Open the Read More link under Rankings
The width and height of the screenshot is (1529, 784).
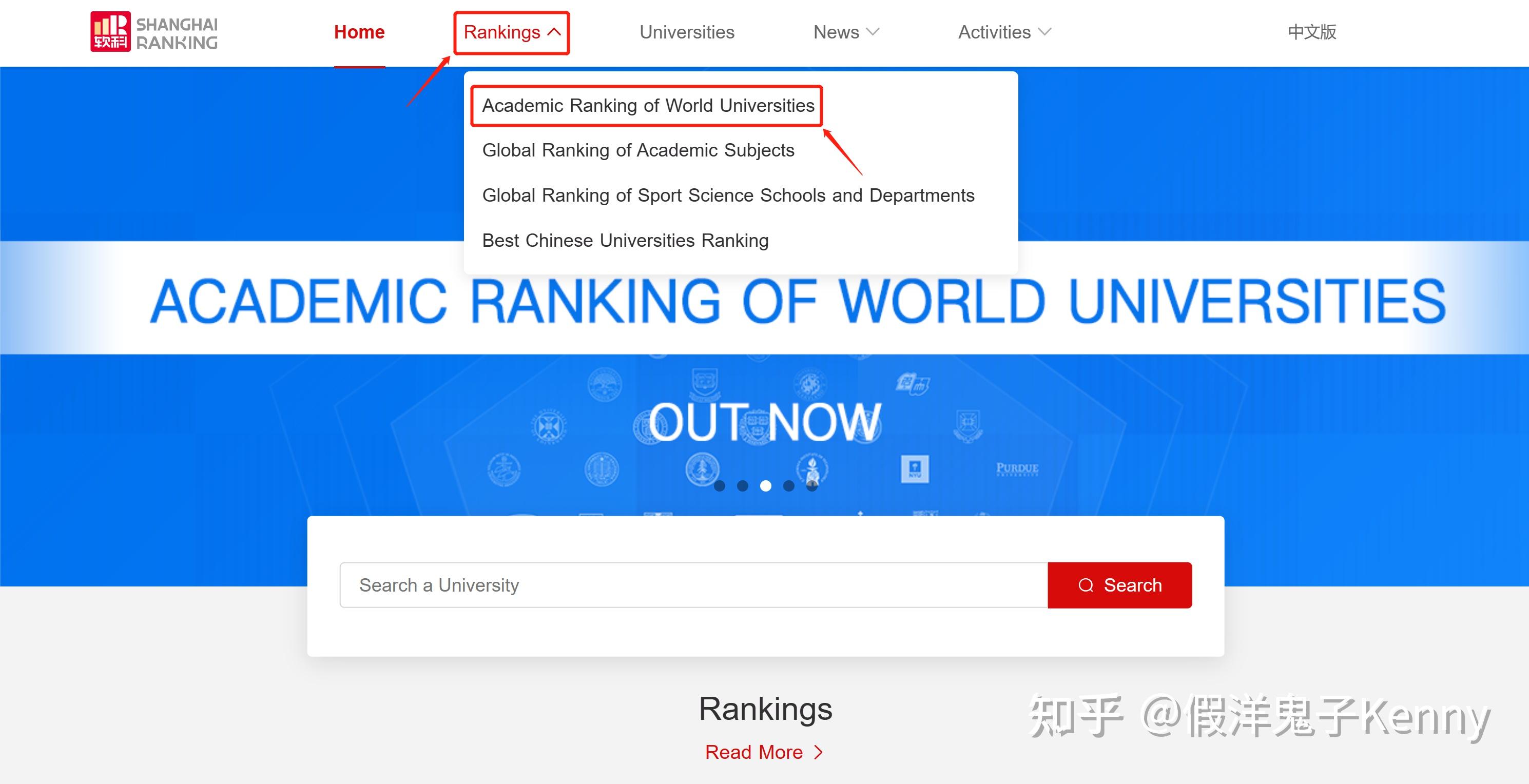pyautogui.click(x=756, y=752)
